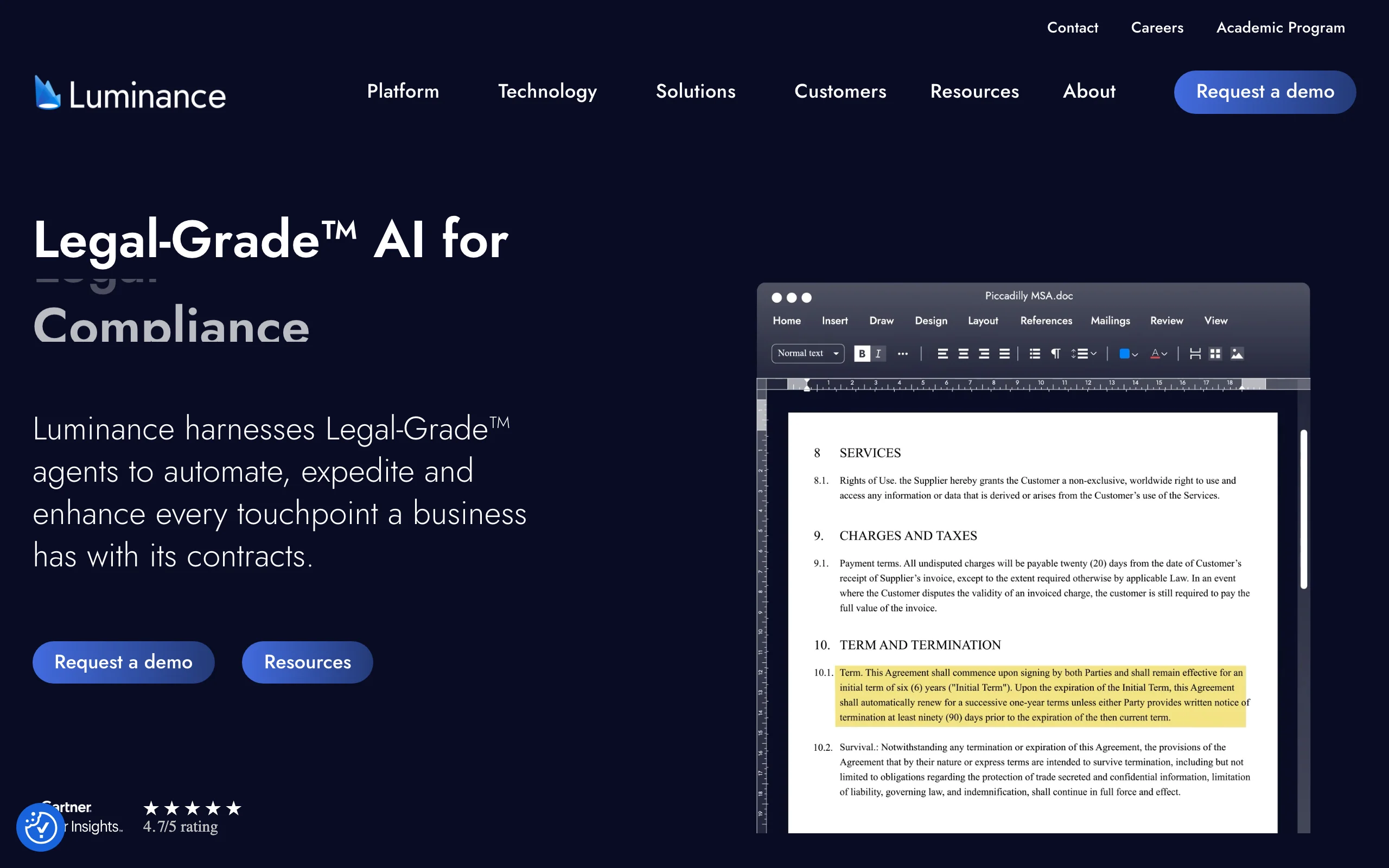Open the Resources navigation menu
This screenshot has height=868, width=1389.
(x=974, y=91)
